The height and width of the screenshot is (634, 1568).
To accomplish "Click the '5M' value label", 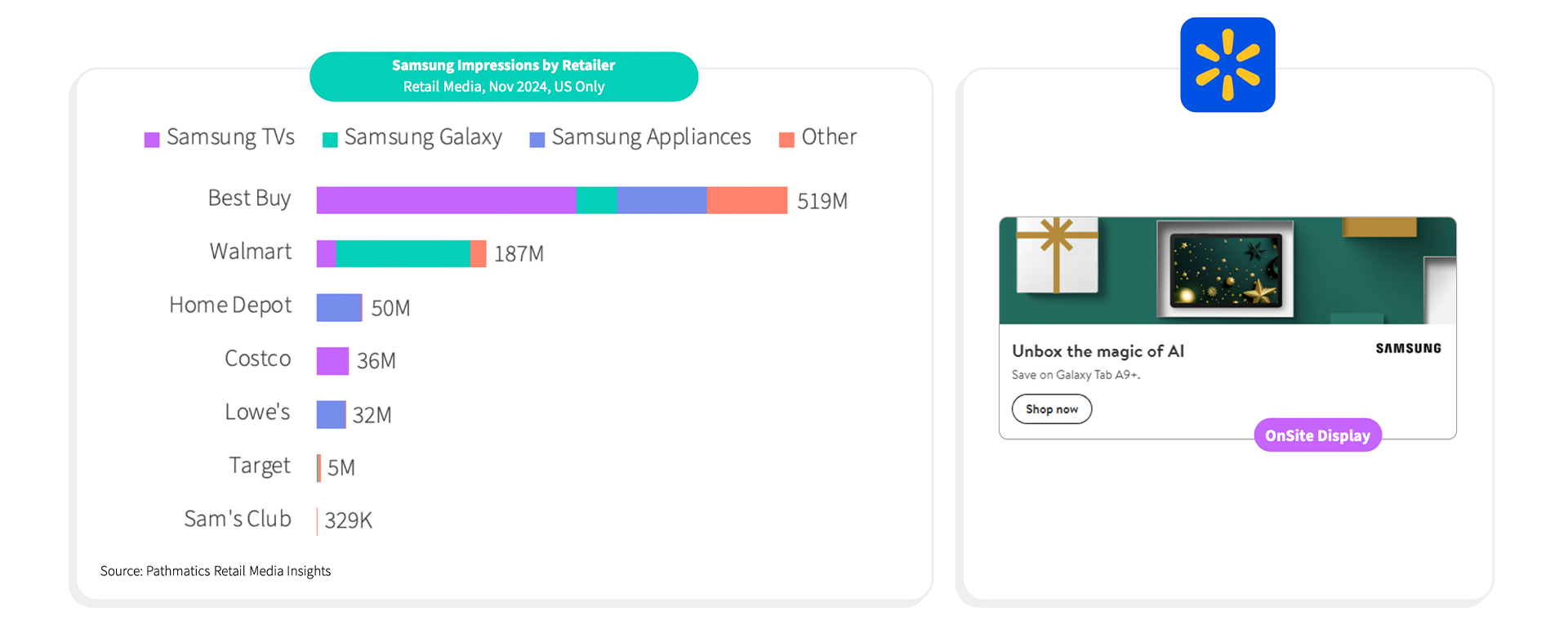I will coord(341,468).
